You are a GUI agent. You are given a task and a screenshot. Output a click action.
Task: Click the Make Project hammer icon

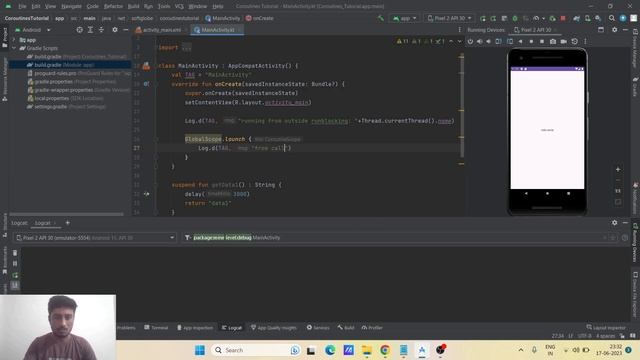coord(381,18)
